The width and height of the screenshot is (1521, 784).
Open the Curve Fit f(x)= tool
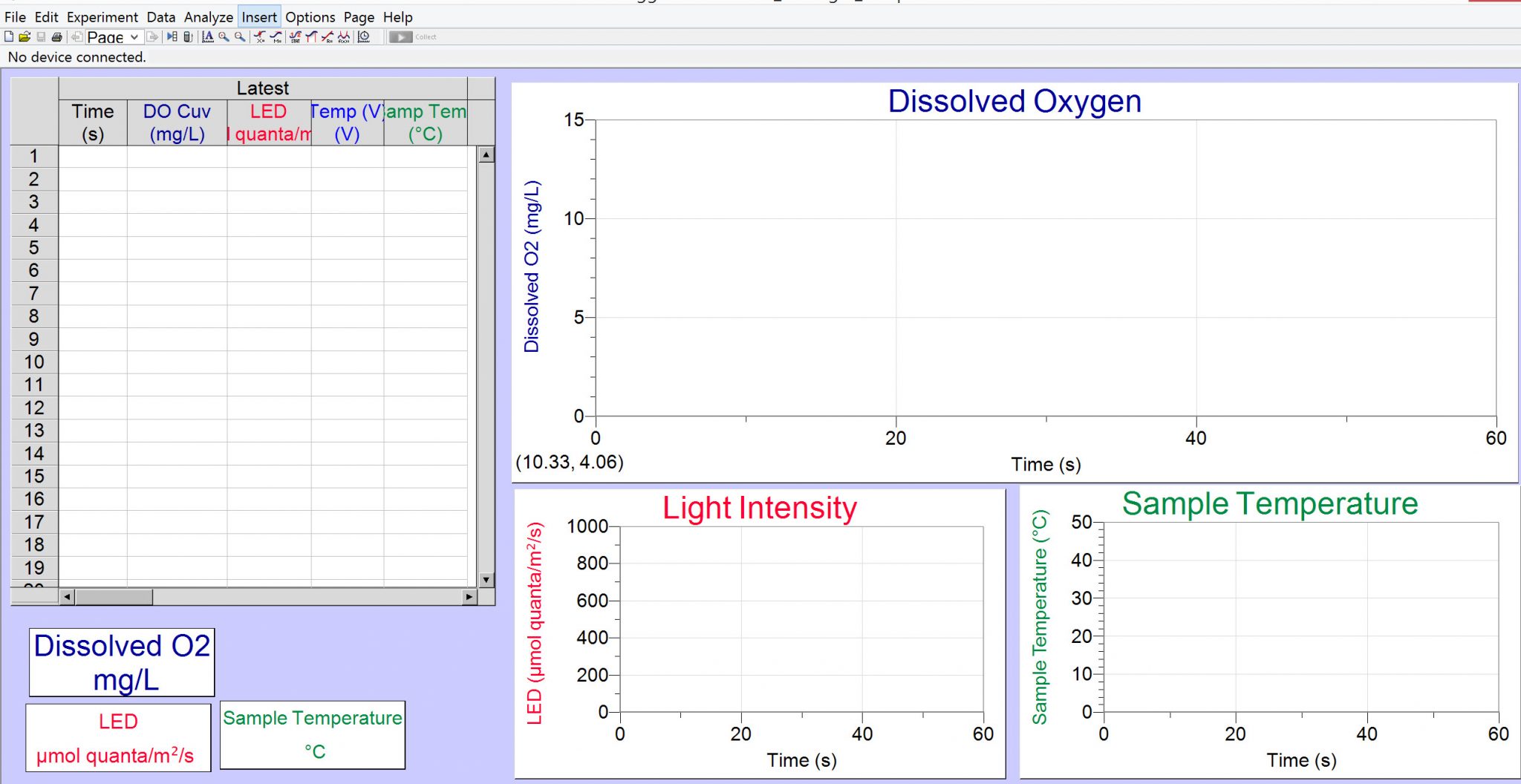pyautogui.click(x=344, y=36)
